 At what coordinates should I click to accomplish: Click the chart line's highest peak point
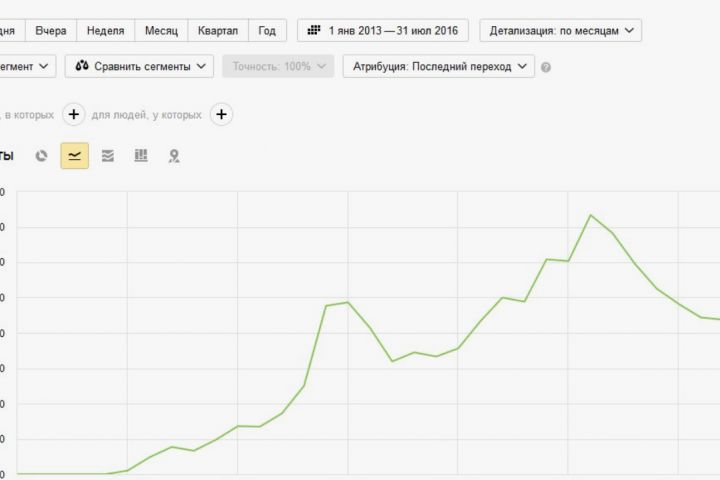591,215
